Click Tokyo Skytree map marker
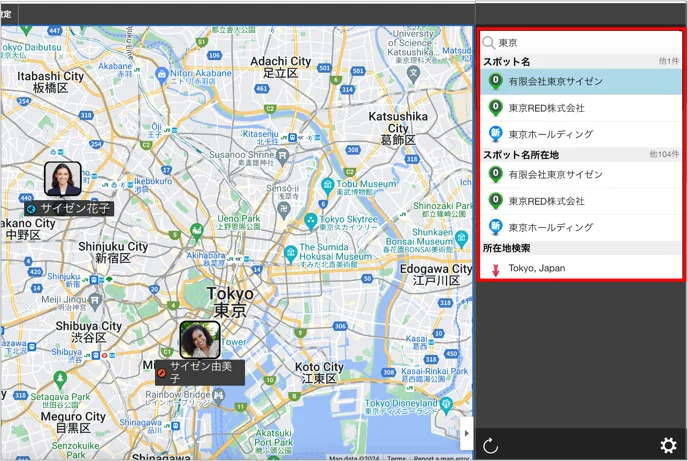Viewport: 688px width, 461px height. pos(311,222)
